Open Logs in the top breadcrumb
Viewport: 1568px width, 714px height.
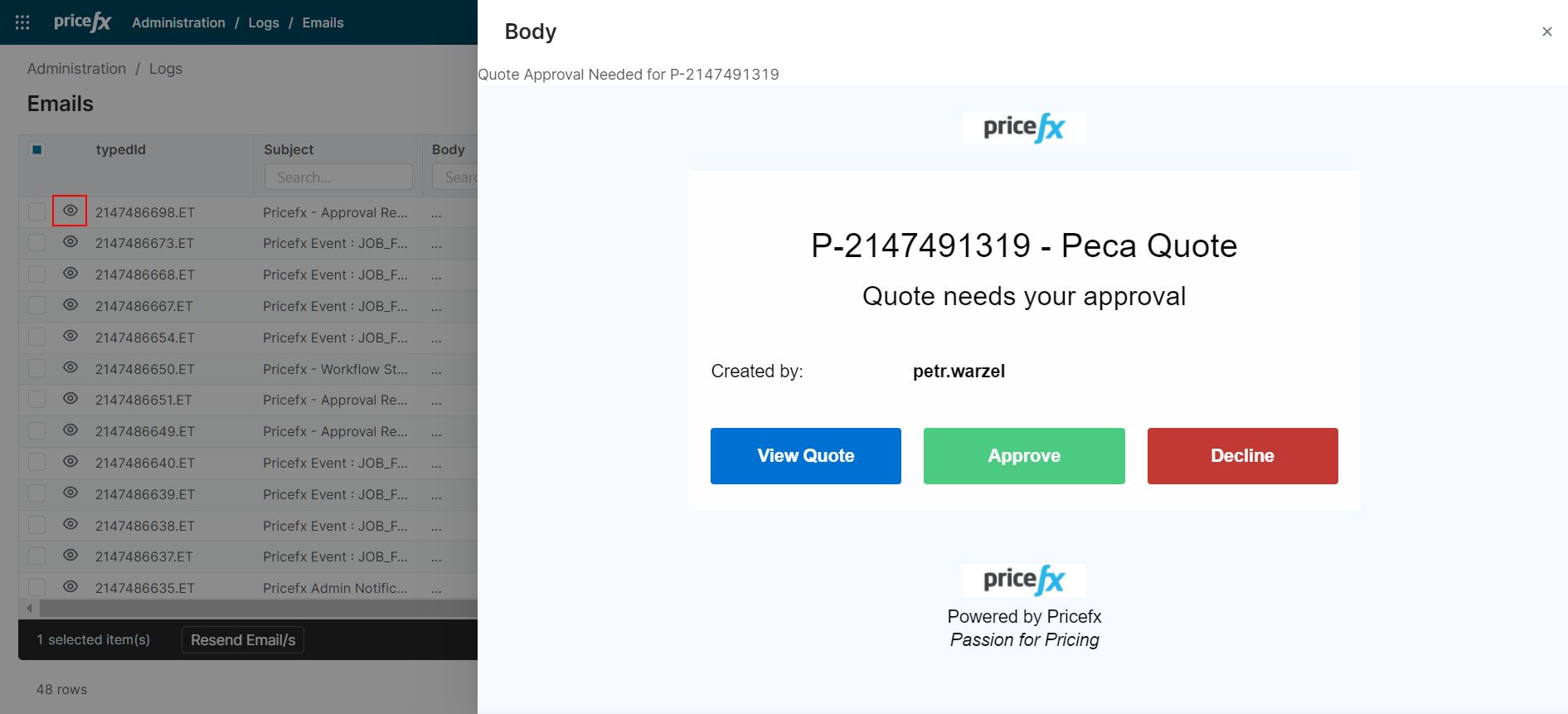264,22
